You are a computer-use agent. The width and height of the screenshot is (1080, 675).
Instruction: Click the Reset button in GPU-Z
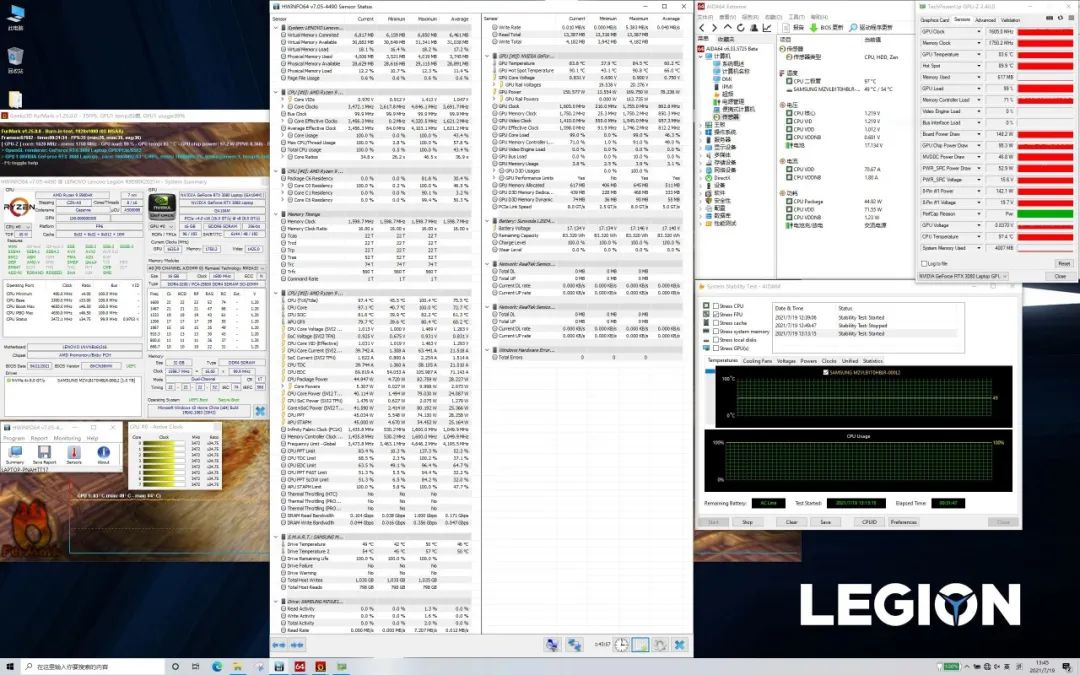(1062, 263)
